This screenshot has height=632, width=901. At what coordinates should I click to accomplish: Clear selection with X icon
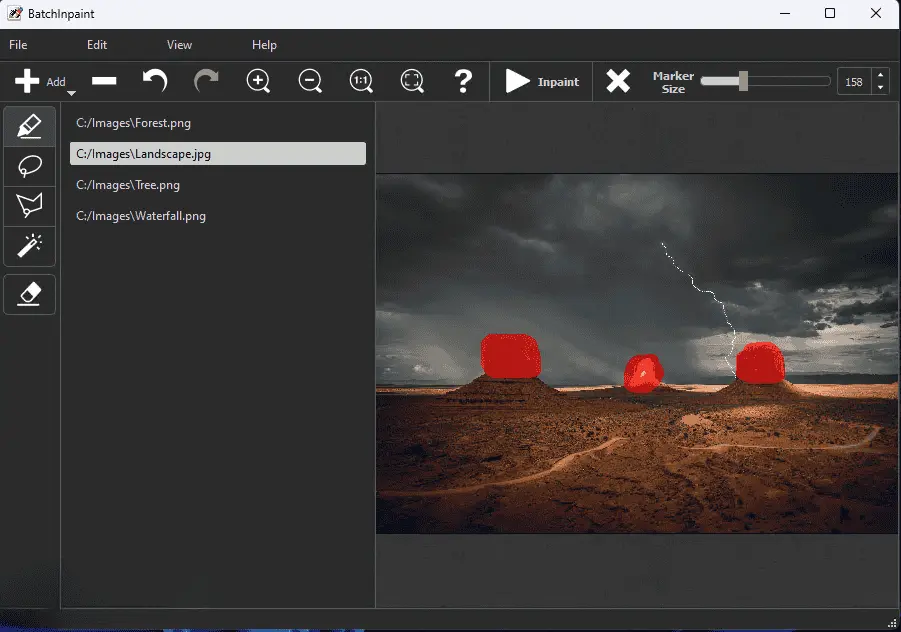(x=618, y=81)
